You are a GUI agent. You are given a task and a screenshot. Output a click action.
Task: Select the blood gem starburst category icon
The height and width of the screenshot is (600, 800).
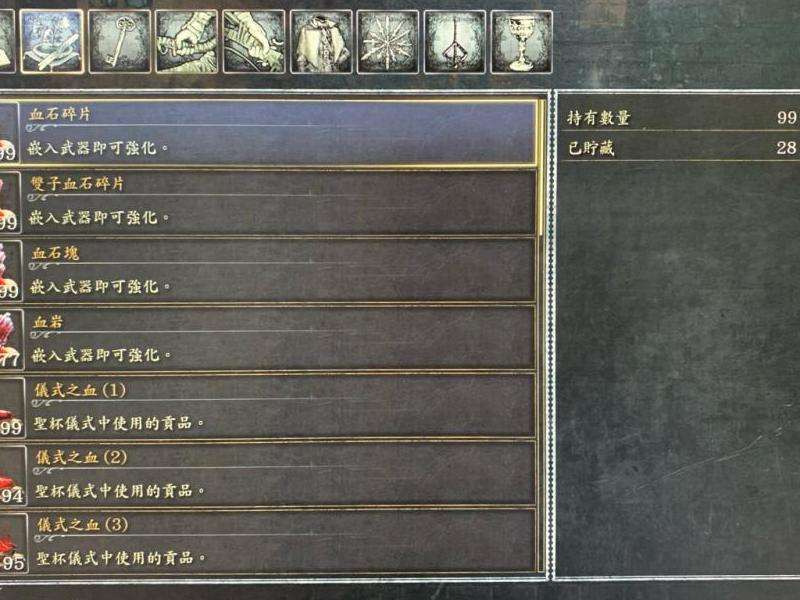(388, 42)
